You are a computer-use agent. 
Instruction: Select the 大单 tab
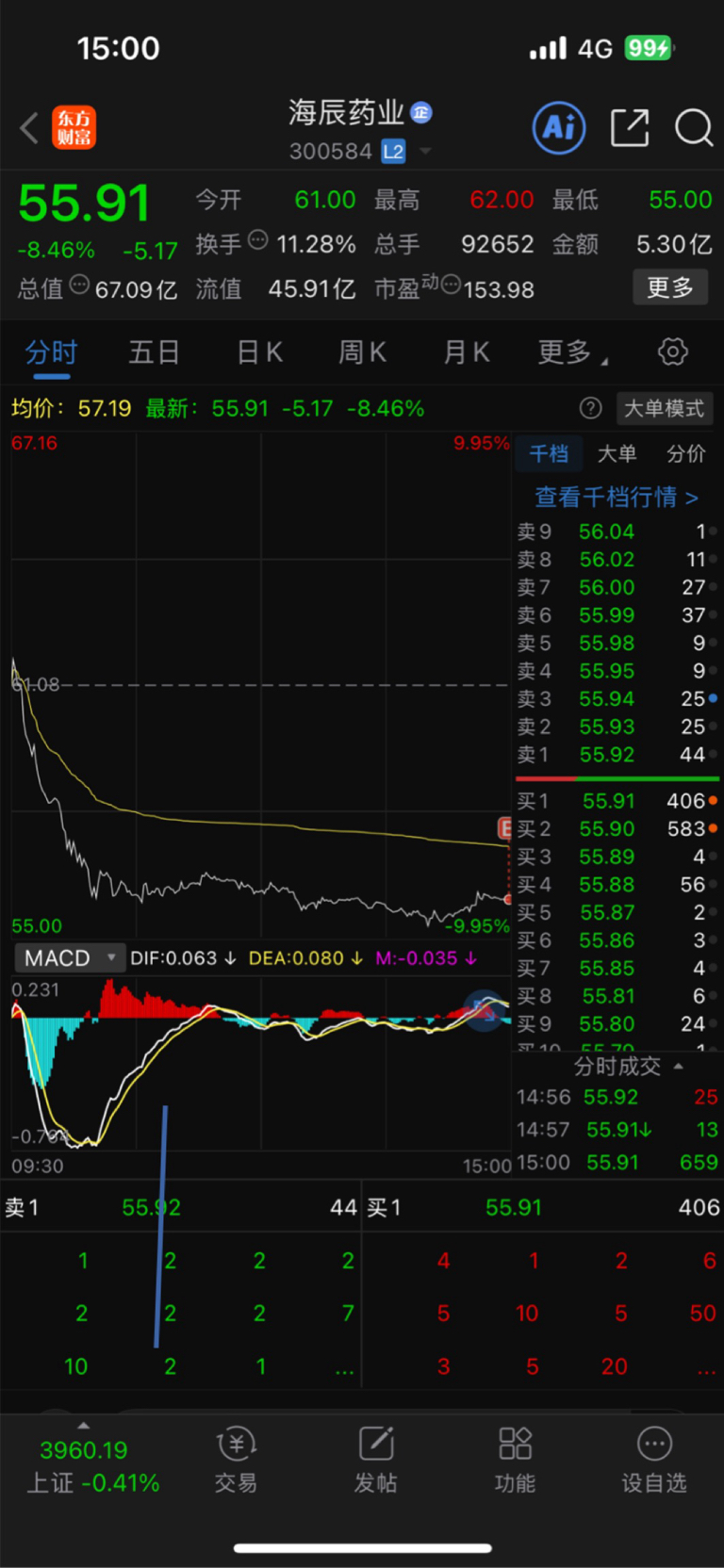(617, 454)
